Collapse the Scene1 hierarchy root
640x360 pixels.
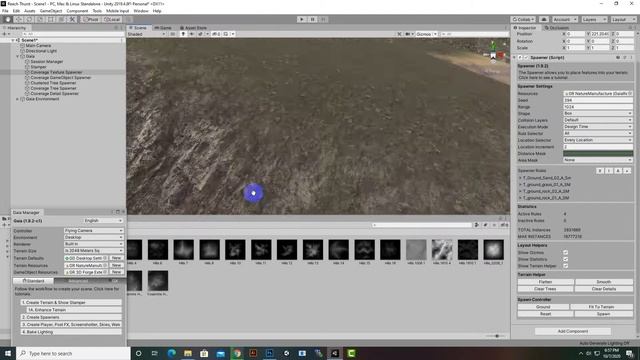(x=13, y=40)
